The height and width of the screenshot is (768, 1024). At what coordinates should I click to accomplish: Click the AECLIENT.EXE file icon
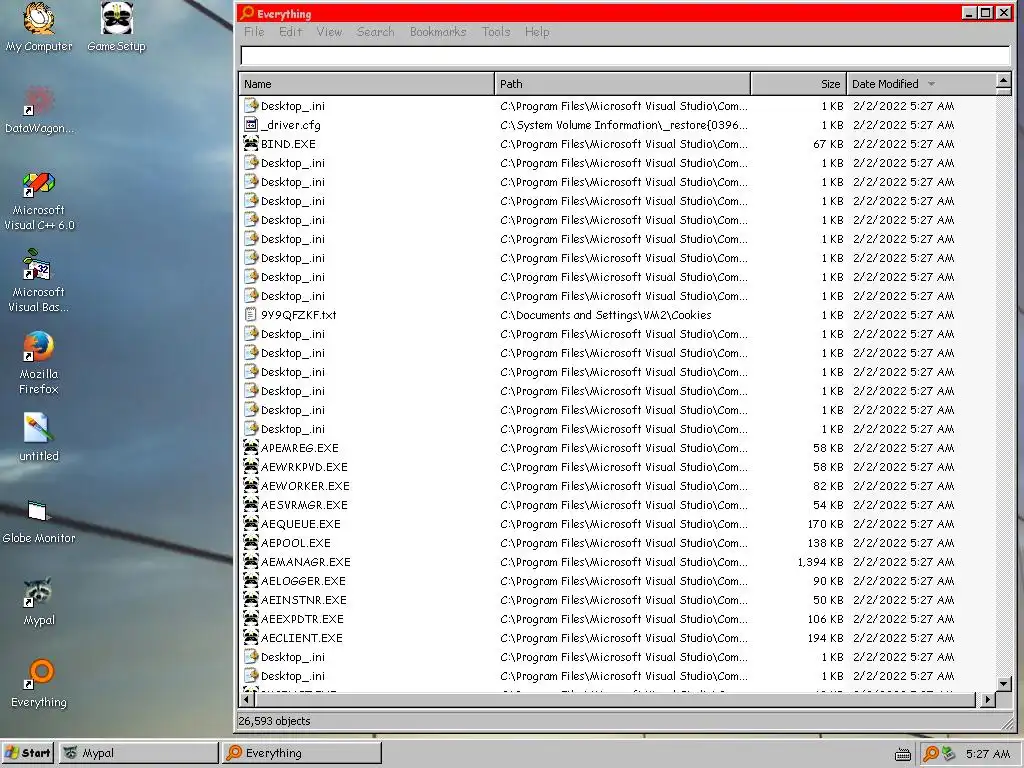(251, 637)
